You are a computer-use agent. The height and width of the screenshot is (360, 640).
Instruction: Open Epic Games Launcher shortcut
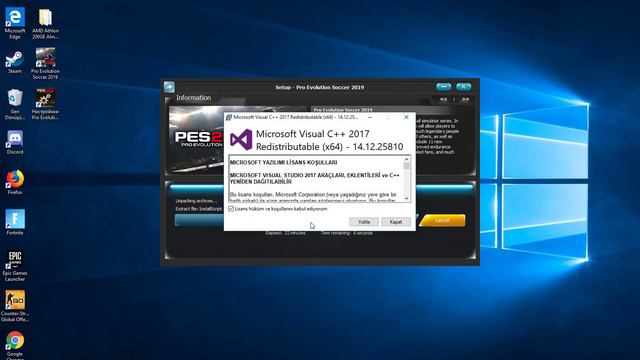(15, 265)
